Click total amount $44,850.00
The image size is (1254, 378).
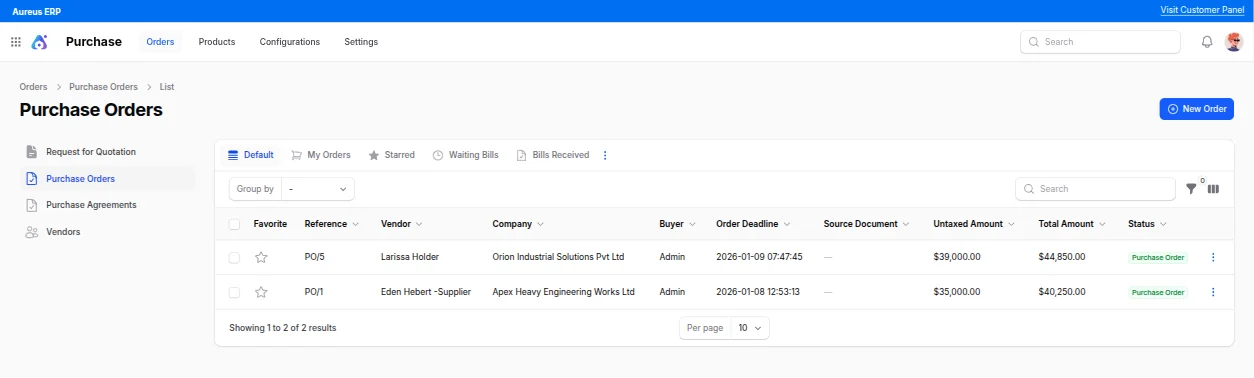(x=1062, y=257)
